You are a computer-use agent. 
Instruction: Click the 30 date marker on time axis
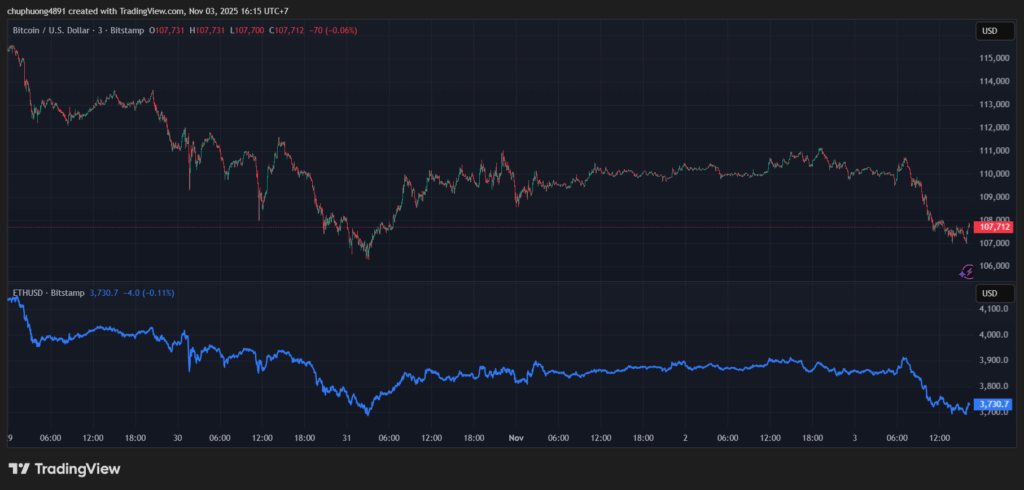[x=177, y=437]
